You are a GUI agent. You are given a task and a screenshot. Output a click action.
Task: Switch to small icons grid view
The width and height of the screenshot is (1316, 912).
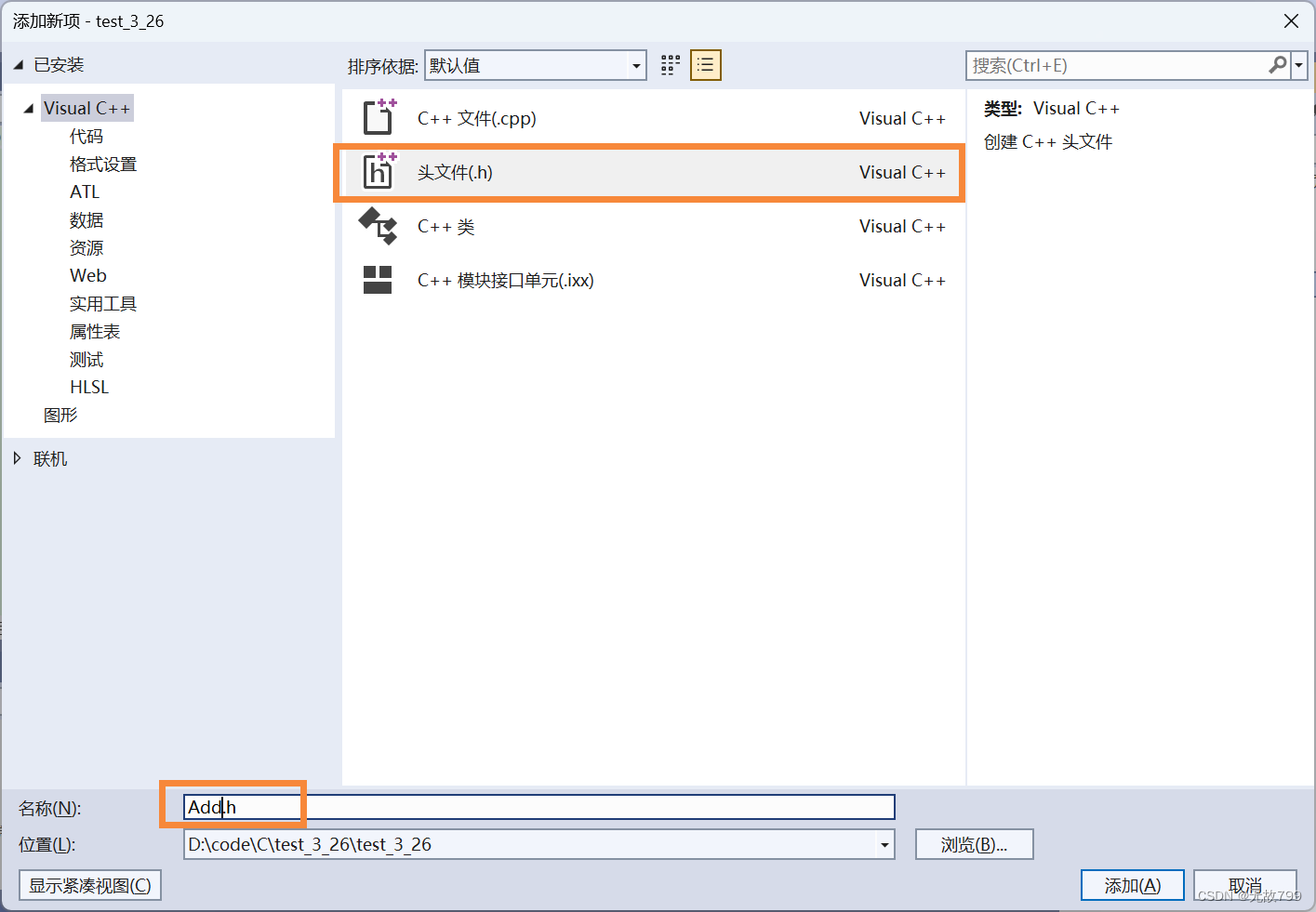click(671, 65)
